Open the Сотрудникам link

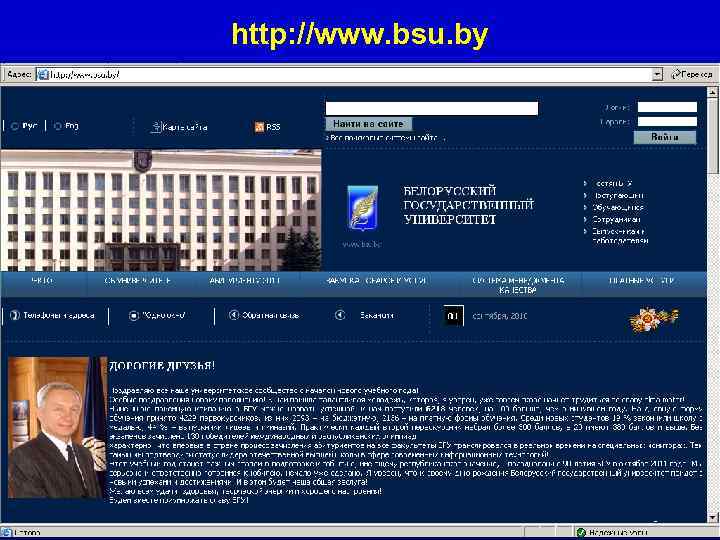(616, 219)
